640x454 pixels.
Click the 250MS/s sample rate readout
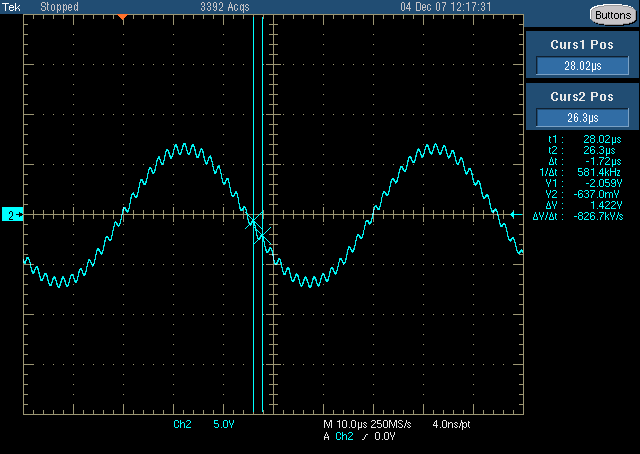coord(392,425)
